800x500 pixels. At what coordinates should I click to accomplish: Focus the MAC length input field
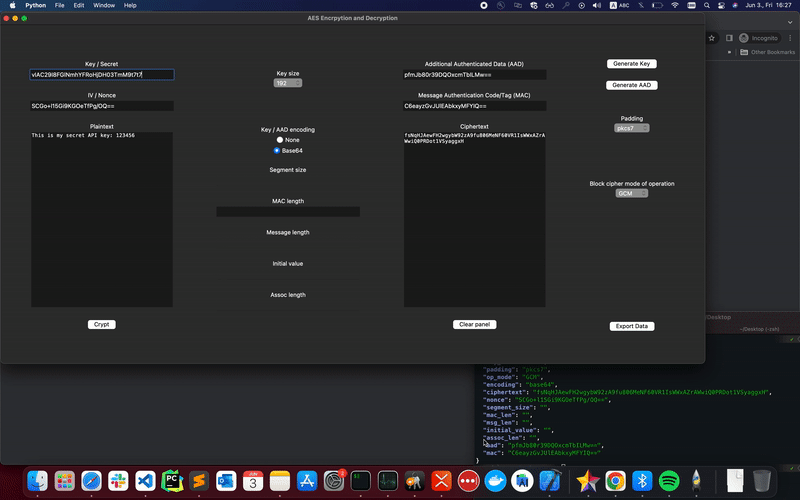(x=288, y=212)
